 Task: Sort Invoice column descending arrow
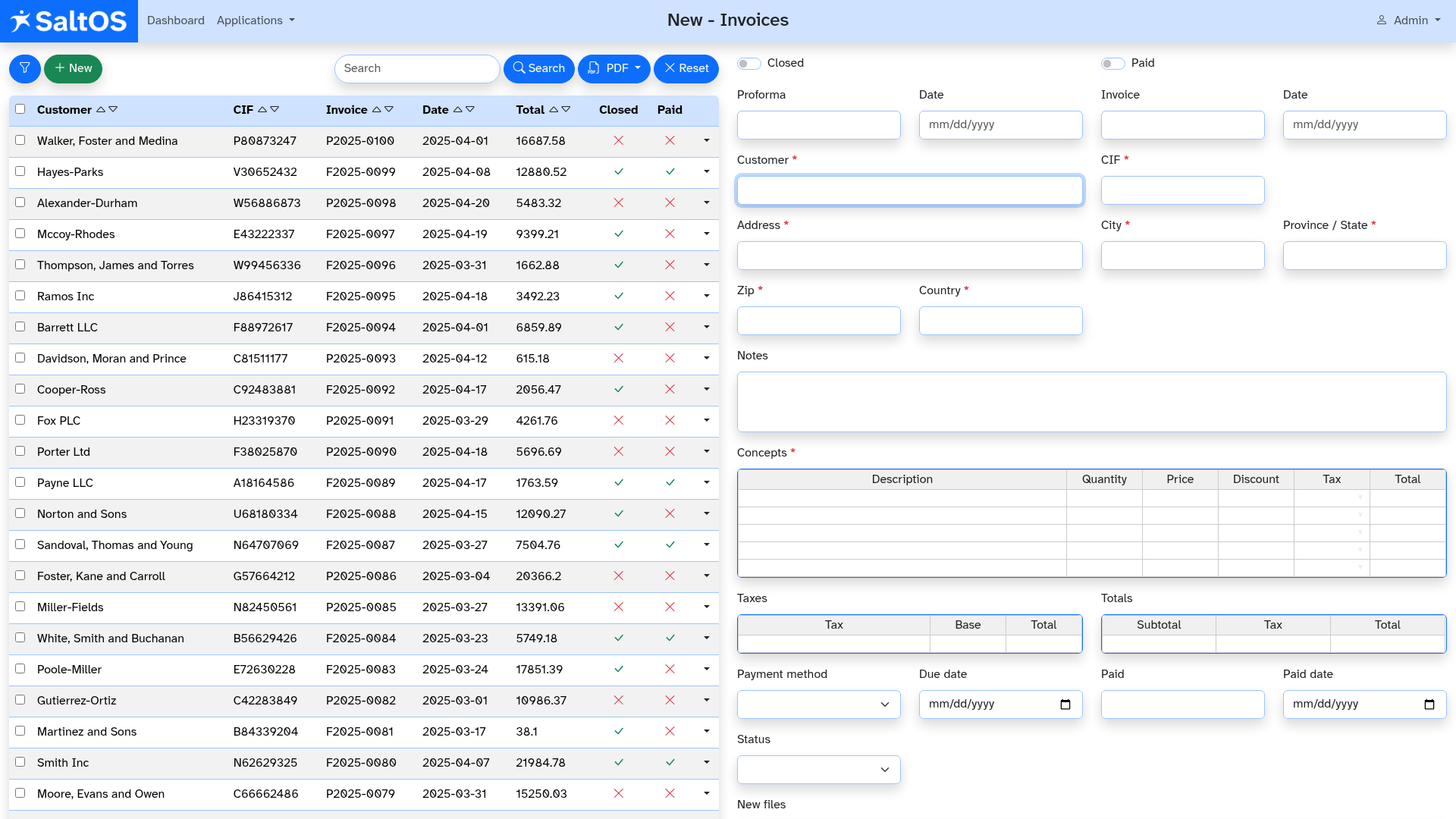[x=389, y=110]
